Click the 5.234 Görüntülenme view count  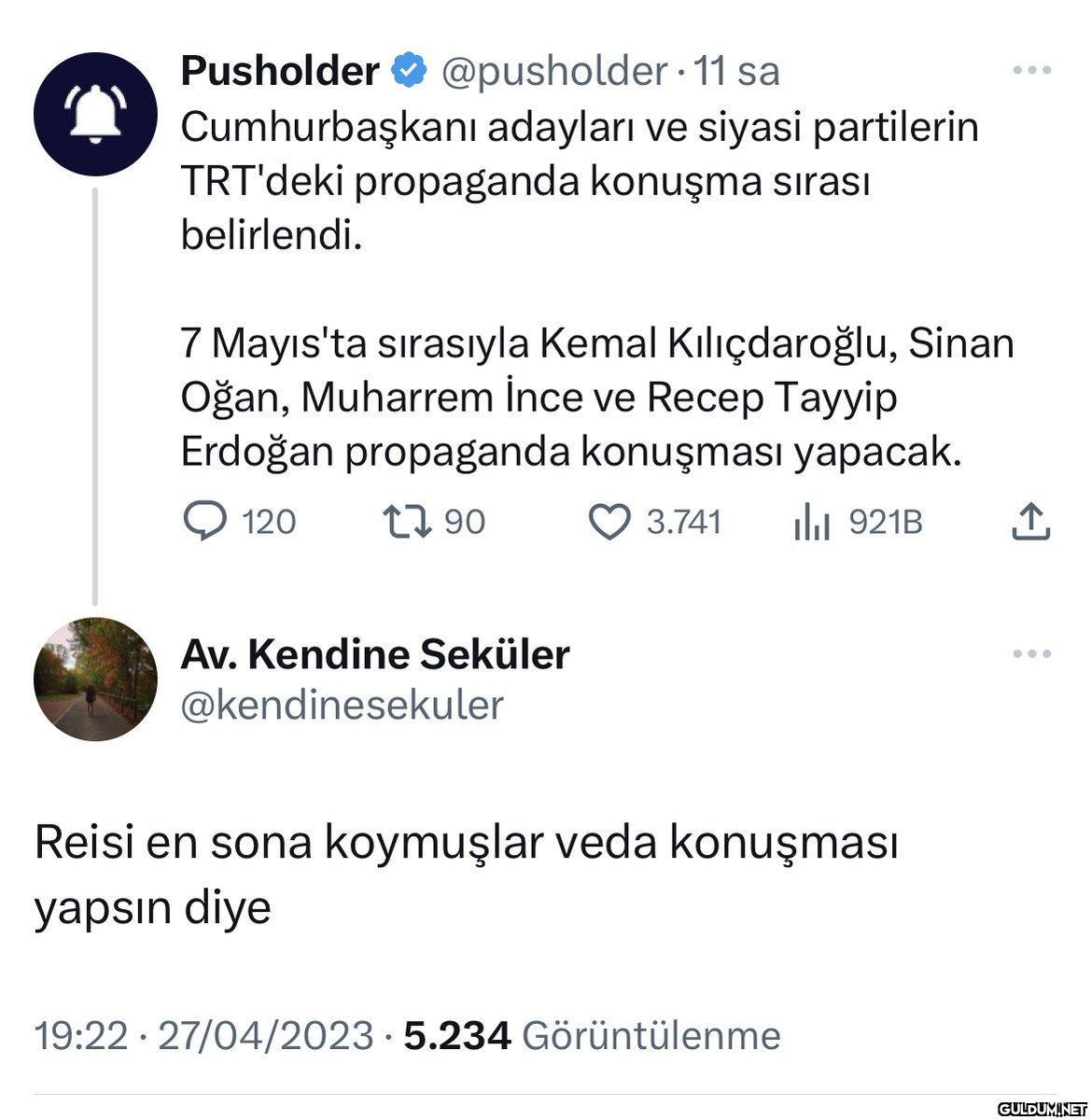[592, 1035]
